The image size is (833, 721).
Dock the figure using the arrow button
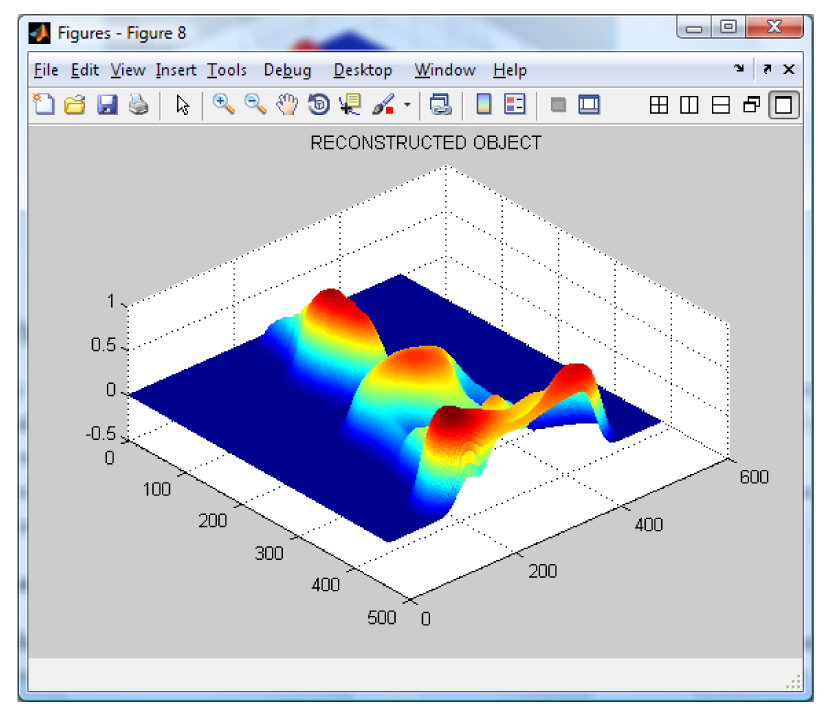739,70
